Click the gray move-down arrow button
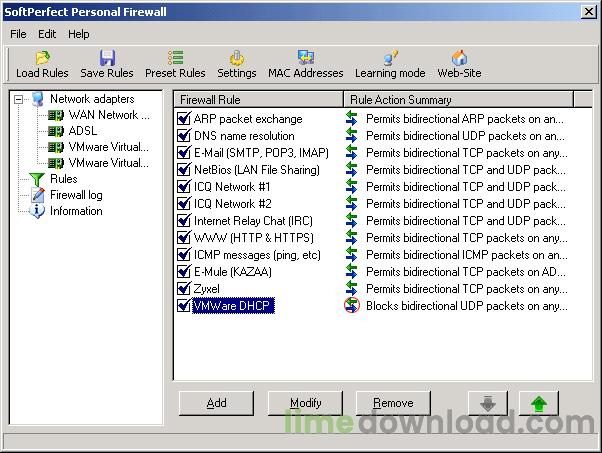This screenshot has width=602, height=453. (x=488, y=403)
